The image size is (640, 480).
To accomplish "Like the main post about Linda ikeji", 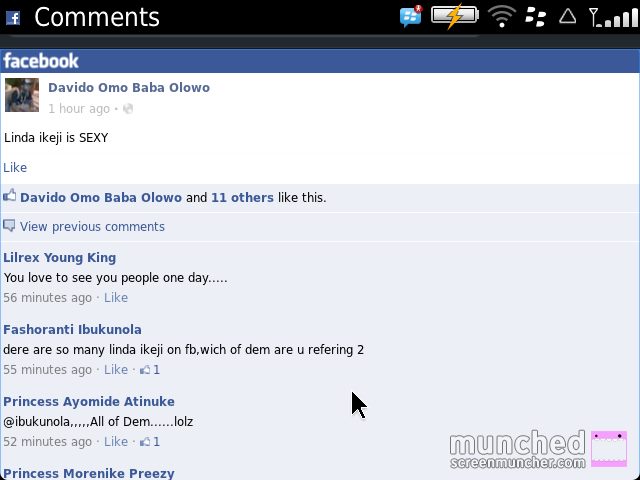I will pyautogui.click(x=15, y=167).
